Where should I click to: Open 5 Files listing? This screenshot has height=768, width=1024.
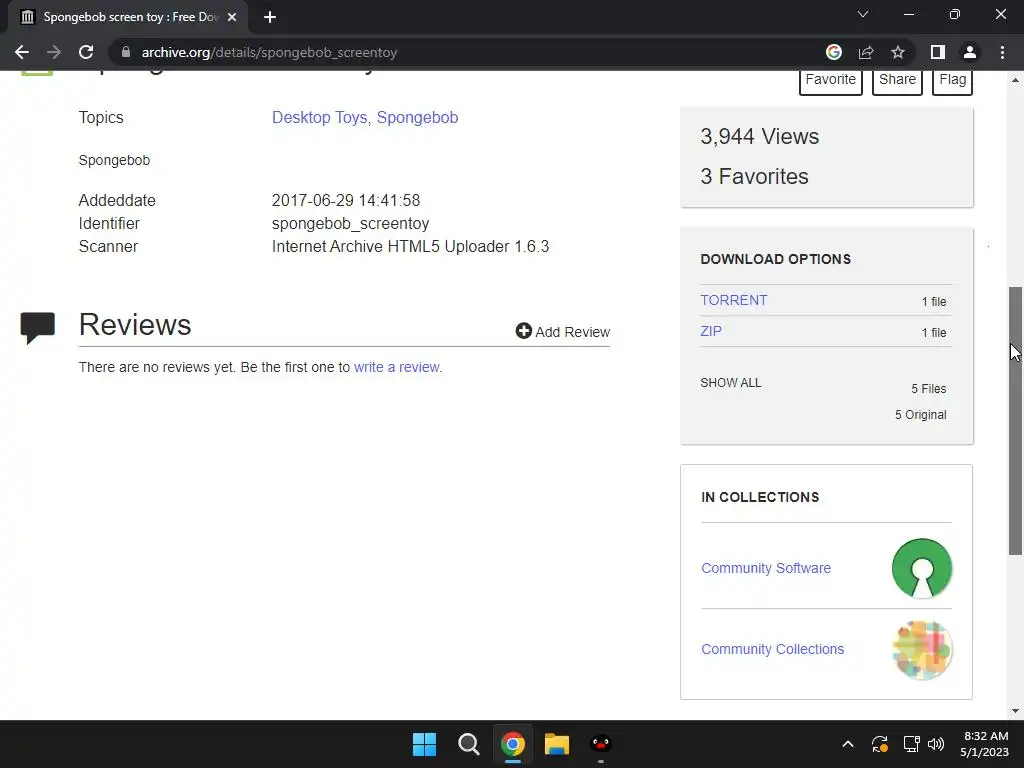pos(929,389)
